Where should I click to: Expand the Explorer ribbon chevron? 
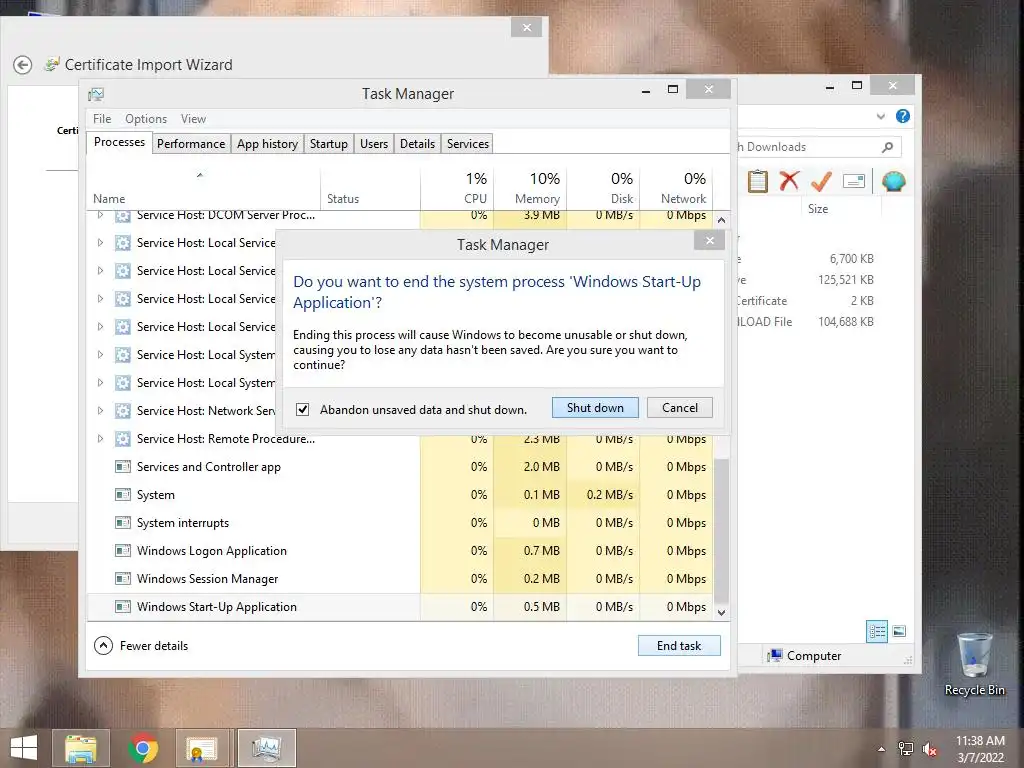880,116
